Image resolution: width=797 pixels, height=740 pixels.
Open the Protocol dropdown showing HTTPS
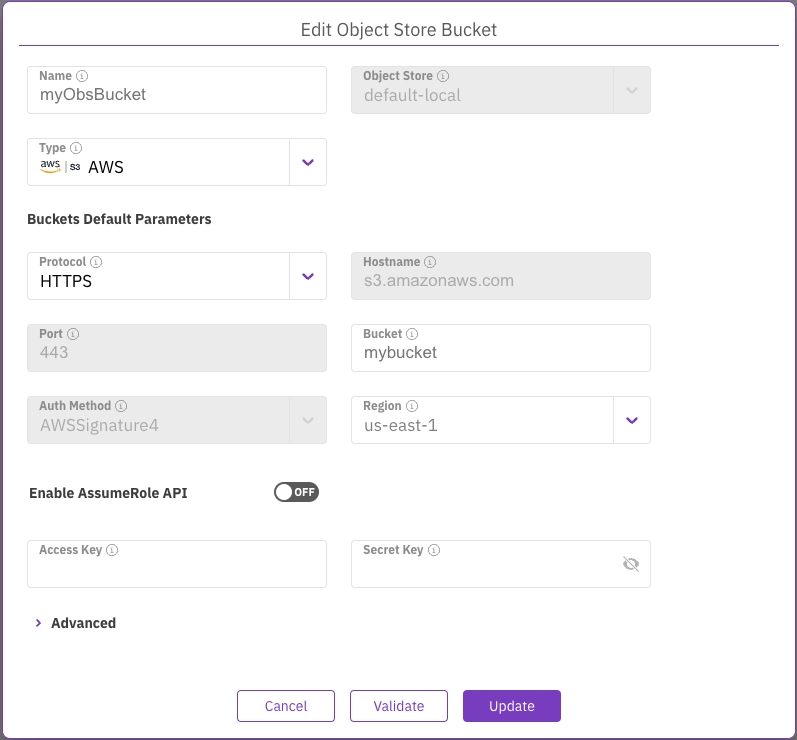[308, 276]
